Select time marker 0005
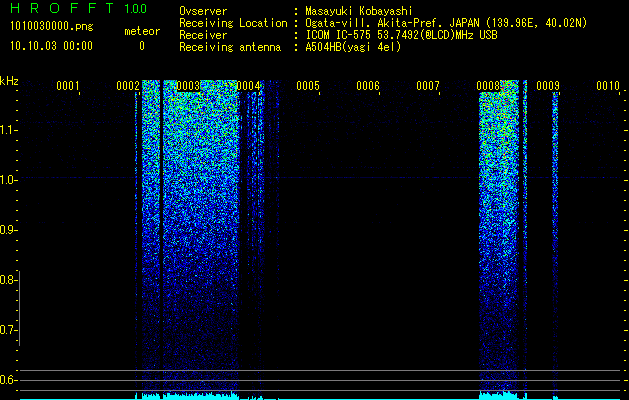The width and height of the screenshot is (629, 400). pos(308,86)
